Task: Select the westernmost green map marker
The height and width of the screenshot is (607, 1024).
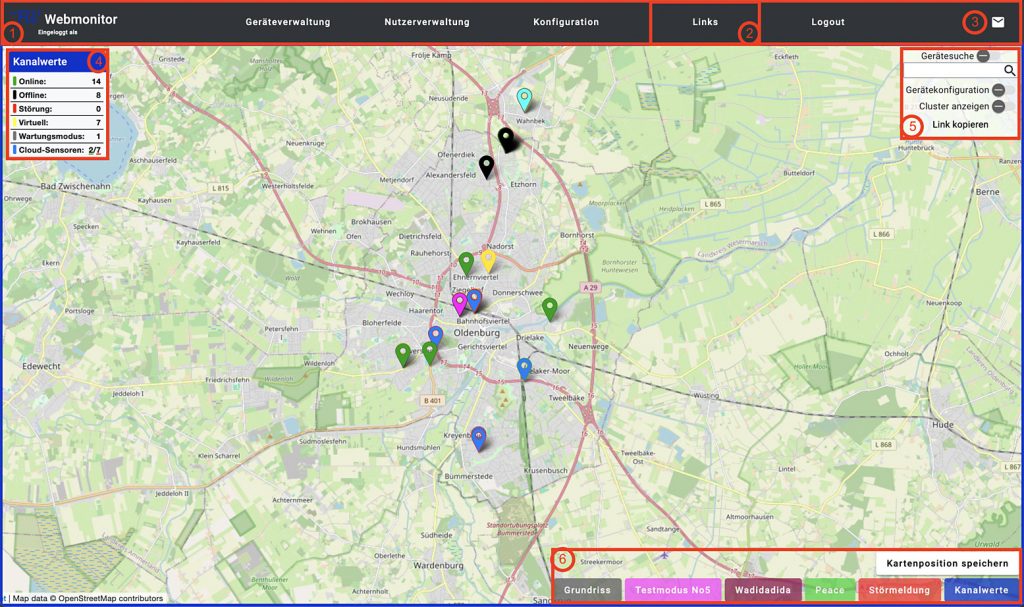Action: [x=403, y=355]
